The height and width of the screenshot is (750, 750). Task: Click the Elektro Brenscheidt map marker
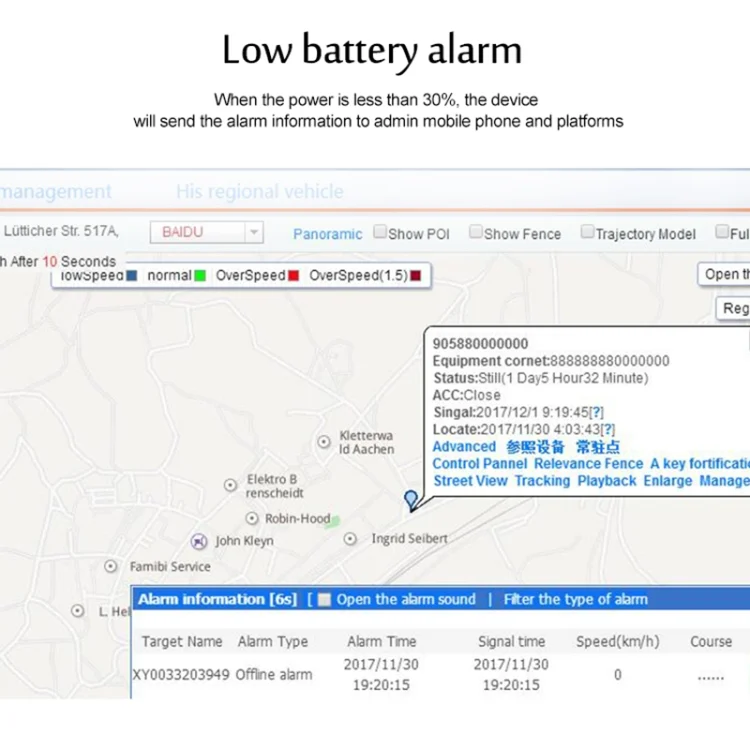pyautogui.click(x=231, y=486)
